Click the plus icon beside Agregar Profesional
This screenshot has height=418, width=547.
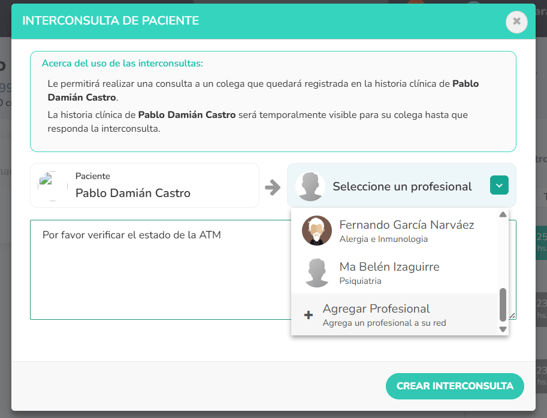[x=308, y=315]
